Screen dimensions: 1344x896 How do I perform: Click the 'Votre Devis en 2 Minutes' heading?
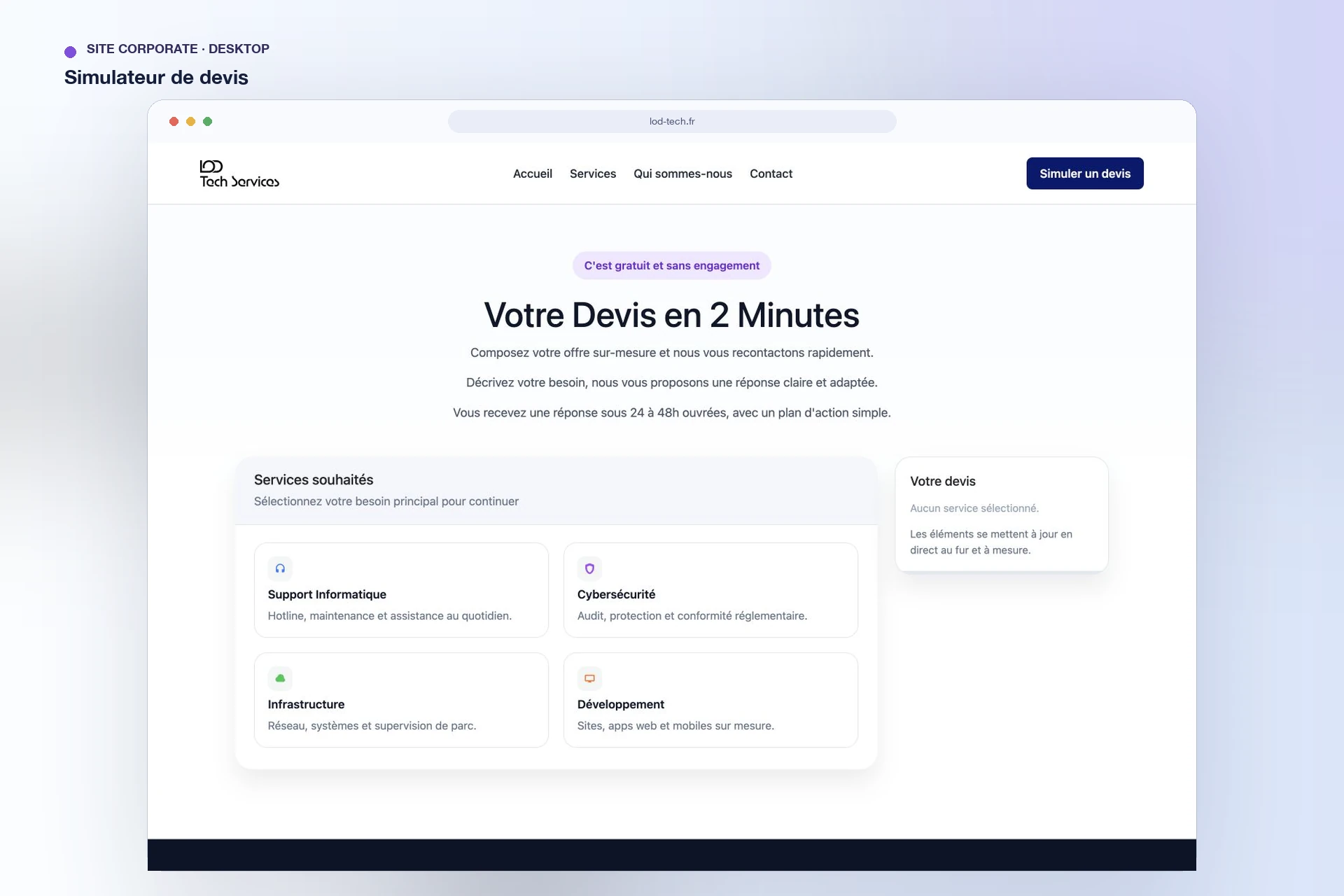point(672,315)
